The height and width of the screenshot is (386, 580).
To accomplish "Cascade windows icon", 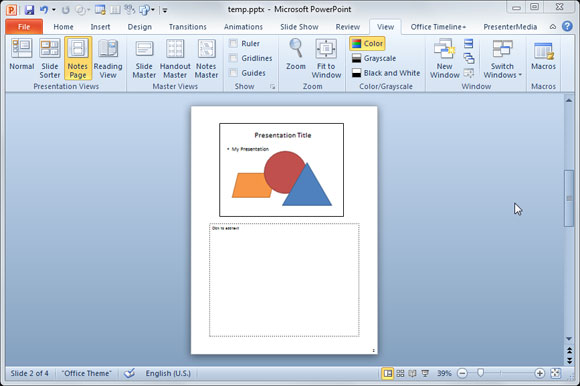I will 469,58.
